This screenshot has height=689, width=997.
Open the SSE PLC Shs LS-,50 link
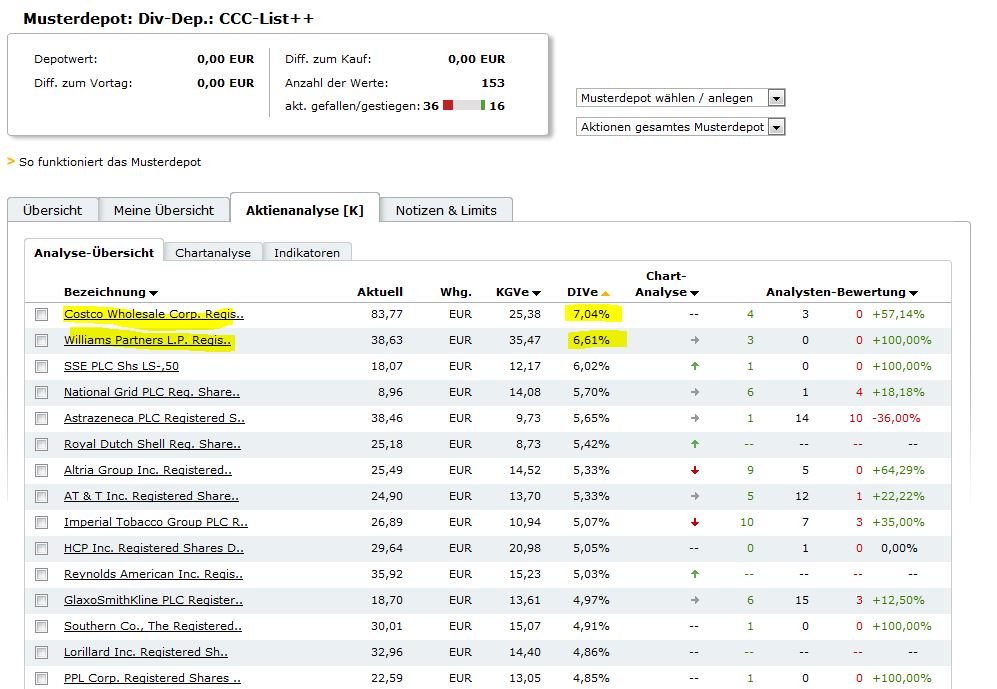(121, 366)
